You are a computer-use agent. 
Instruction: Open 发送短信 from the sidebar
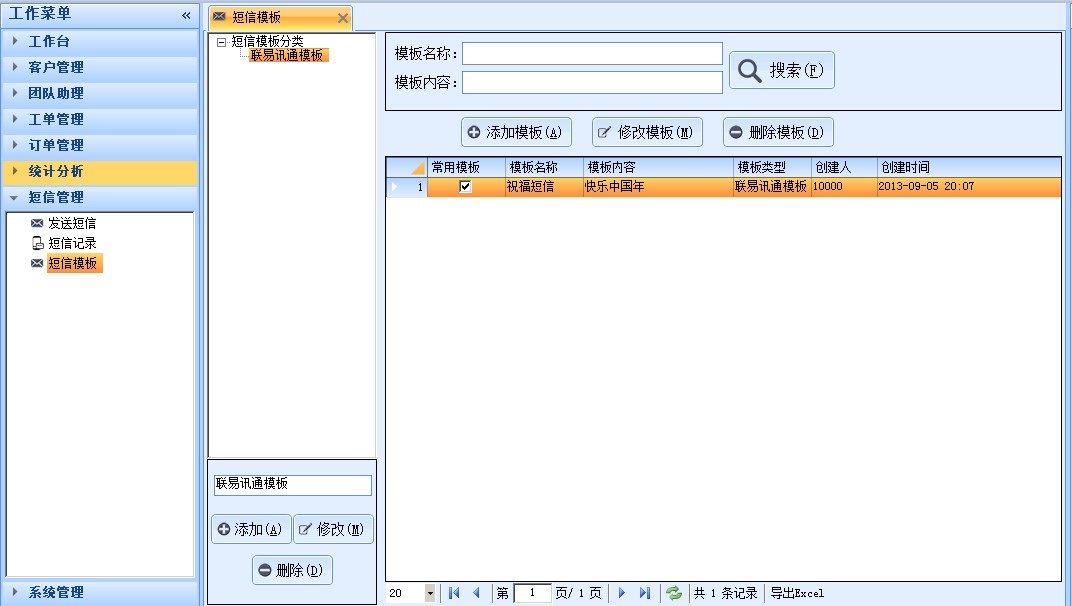[71, 223]
